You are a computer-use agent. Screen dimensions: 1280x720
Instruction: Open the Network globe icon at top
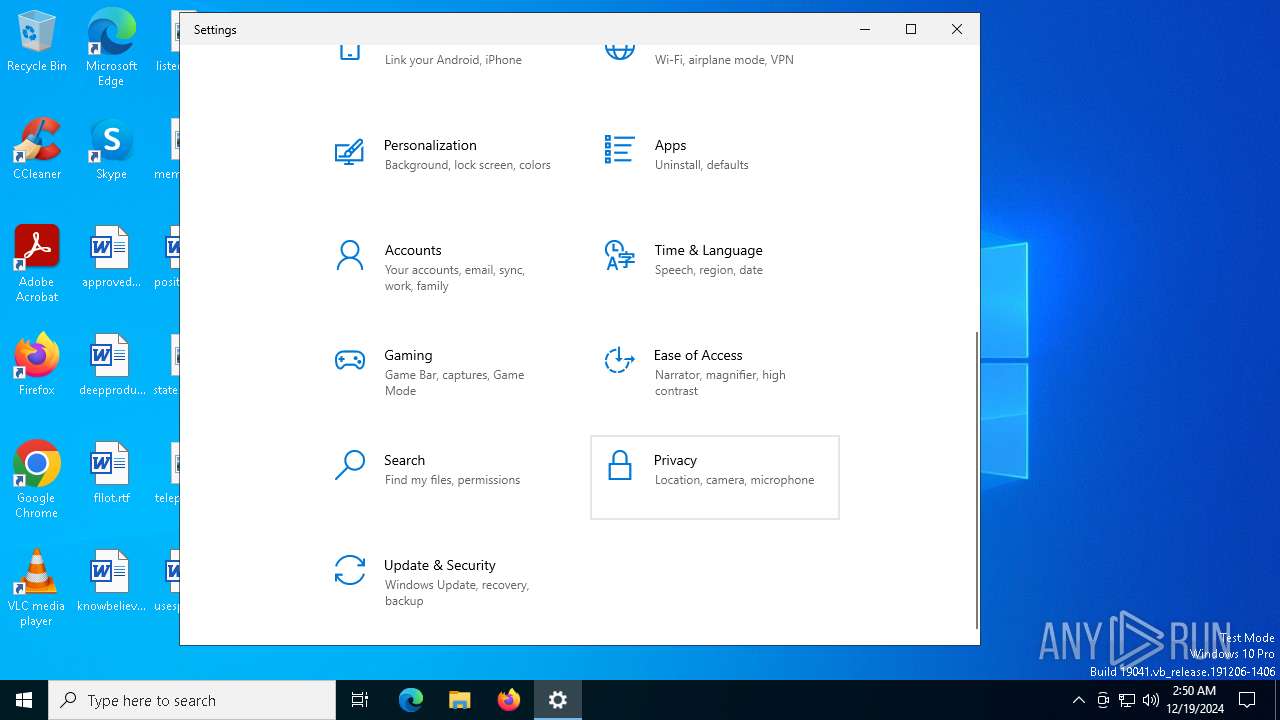[619, 52]
